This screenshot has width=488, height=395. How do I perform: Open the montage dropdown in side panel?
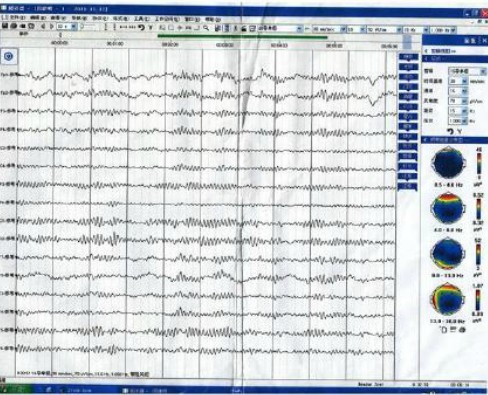pos(468,71)
